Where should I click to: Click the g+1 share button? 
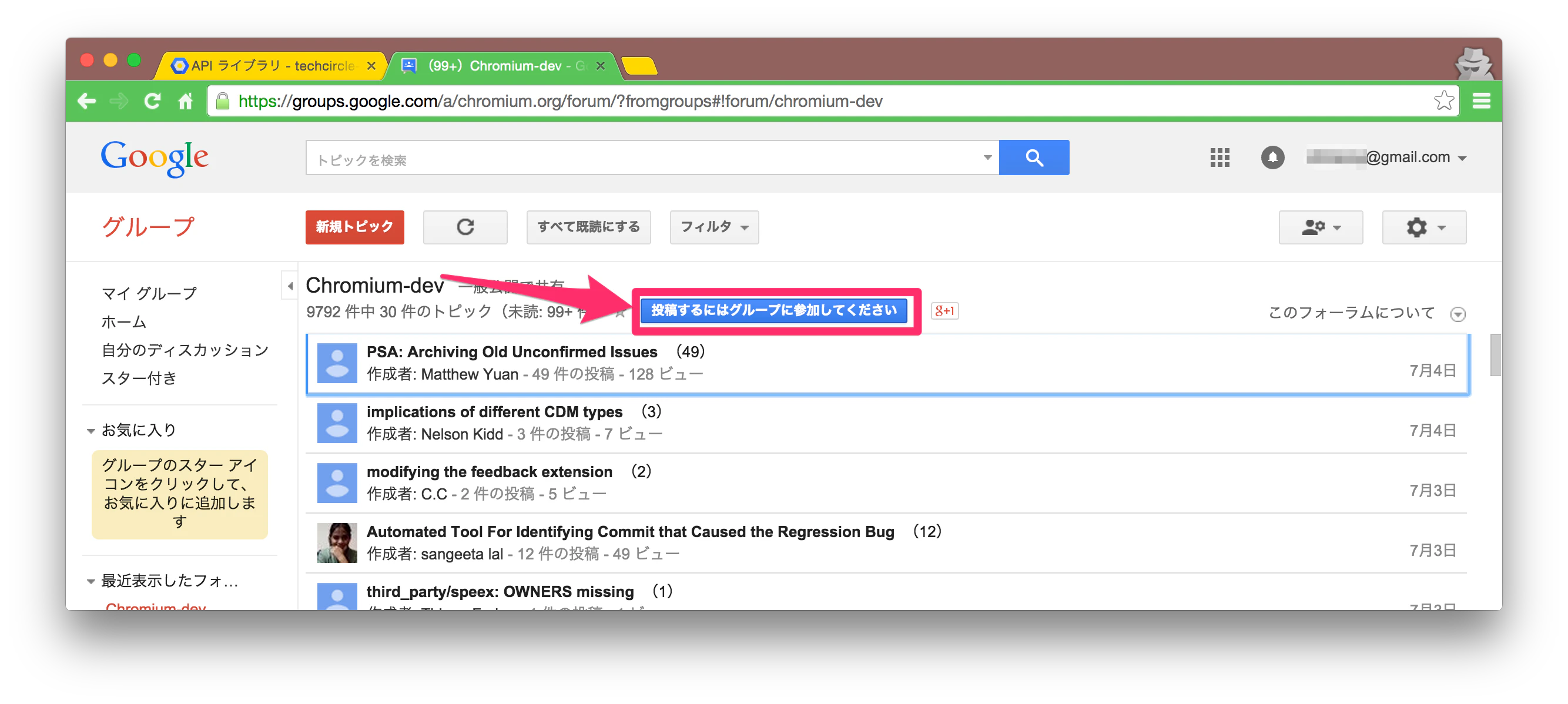click(944, 311)
